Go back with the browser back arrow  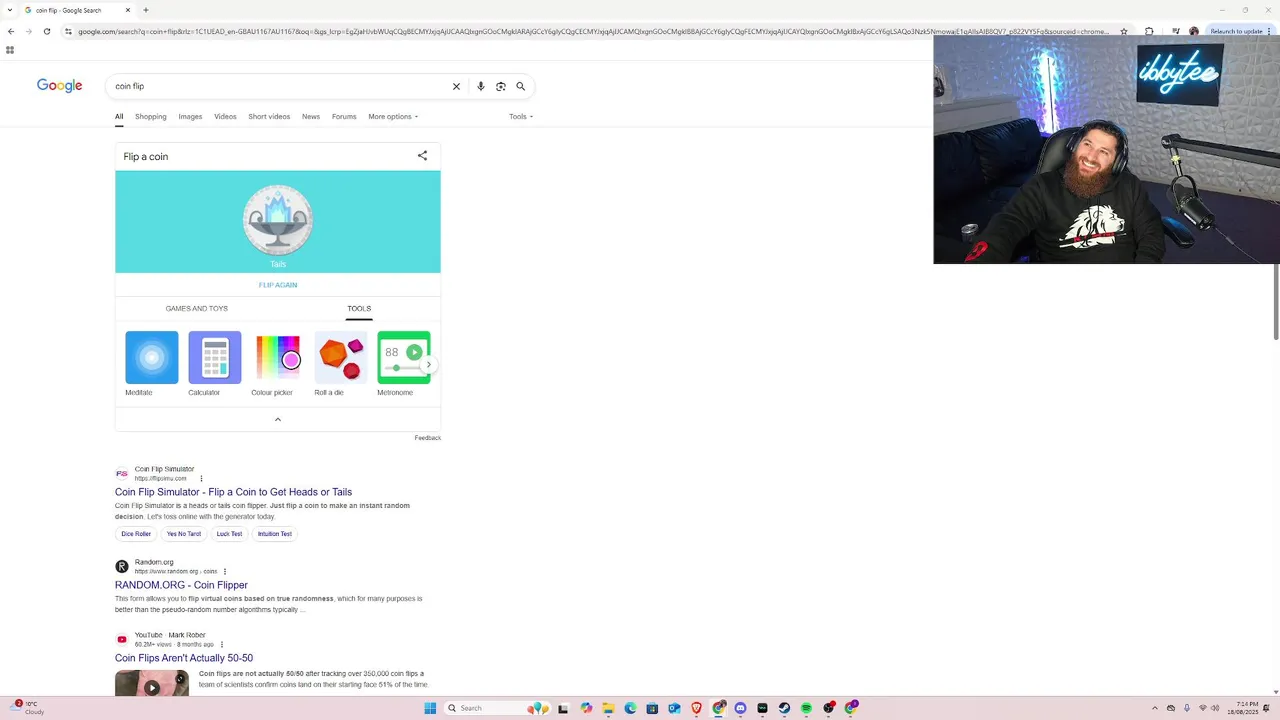(11, 31)
